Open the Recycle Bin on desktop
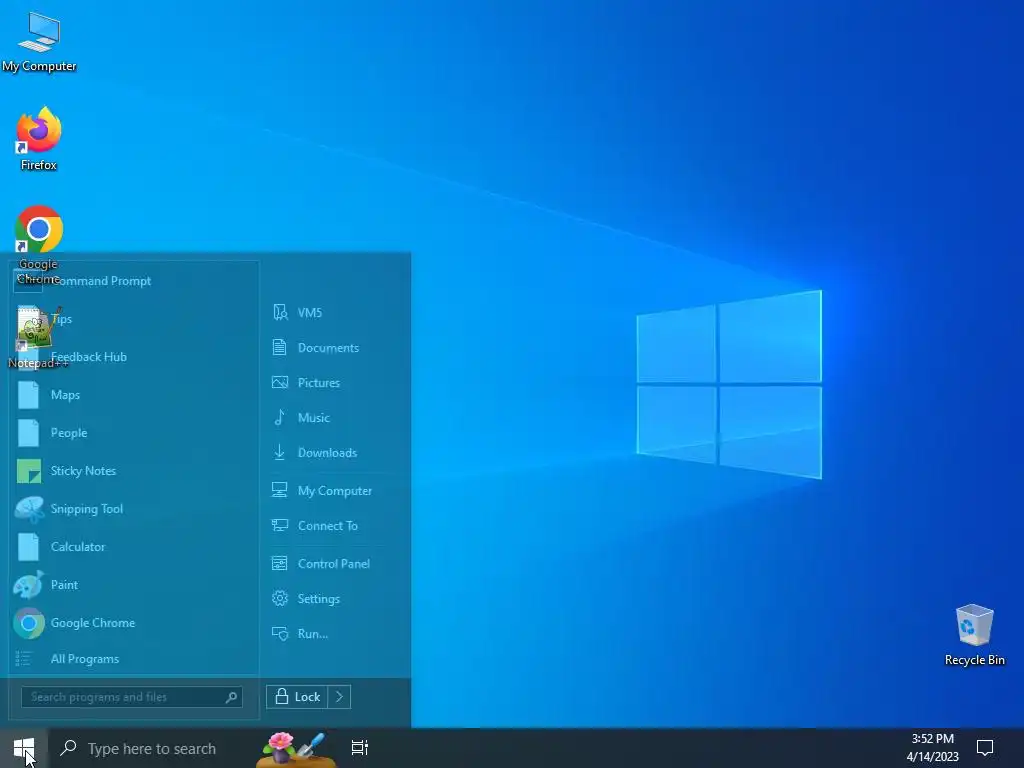The image size is (1024, 768). click(974, 634)
